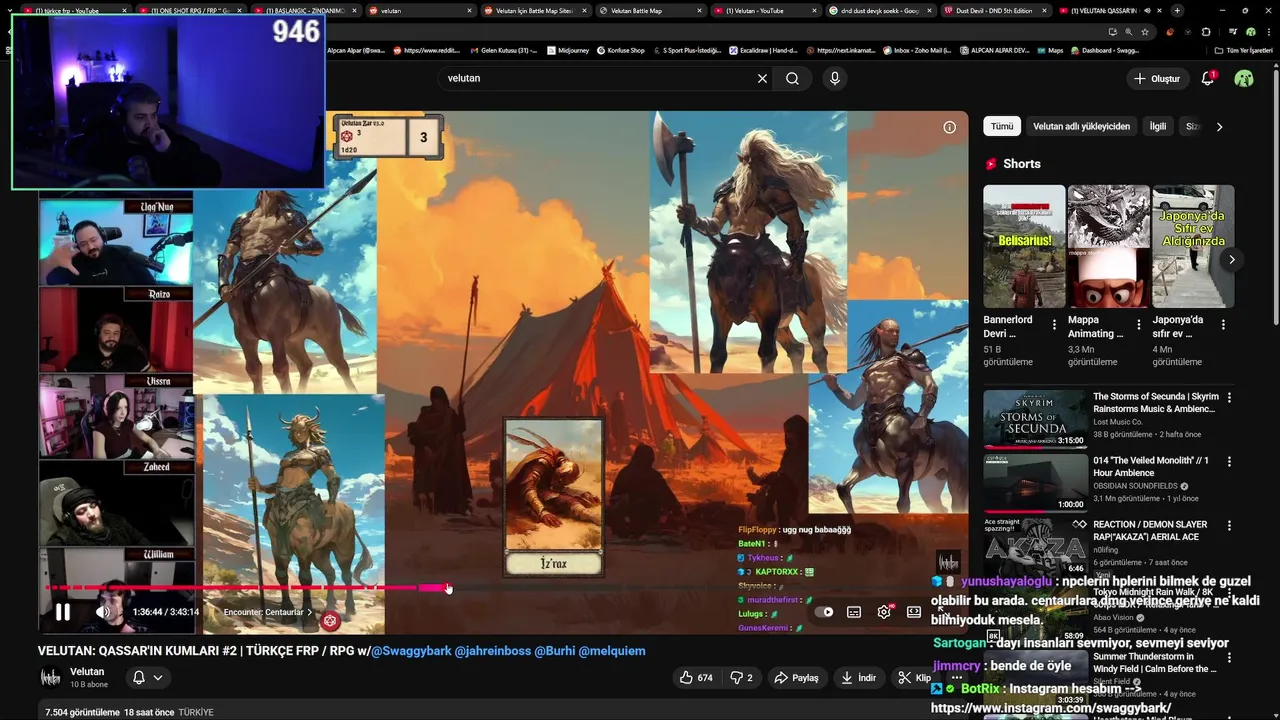Viewport: 1280px width, 720px height.
Task: Open the Oluştur create button
Action: coord(1157,78)
